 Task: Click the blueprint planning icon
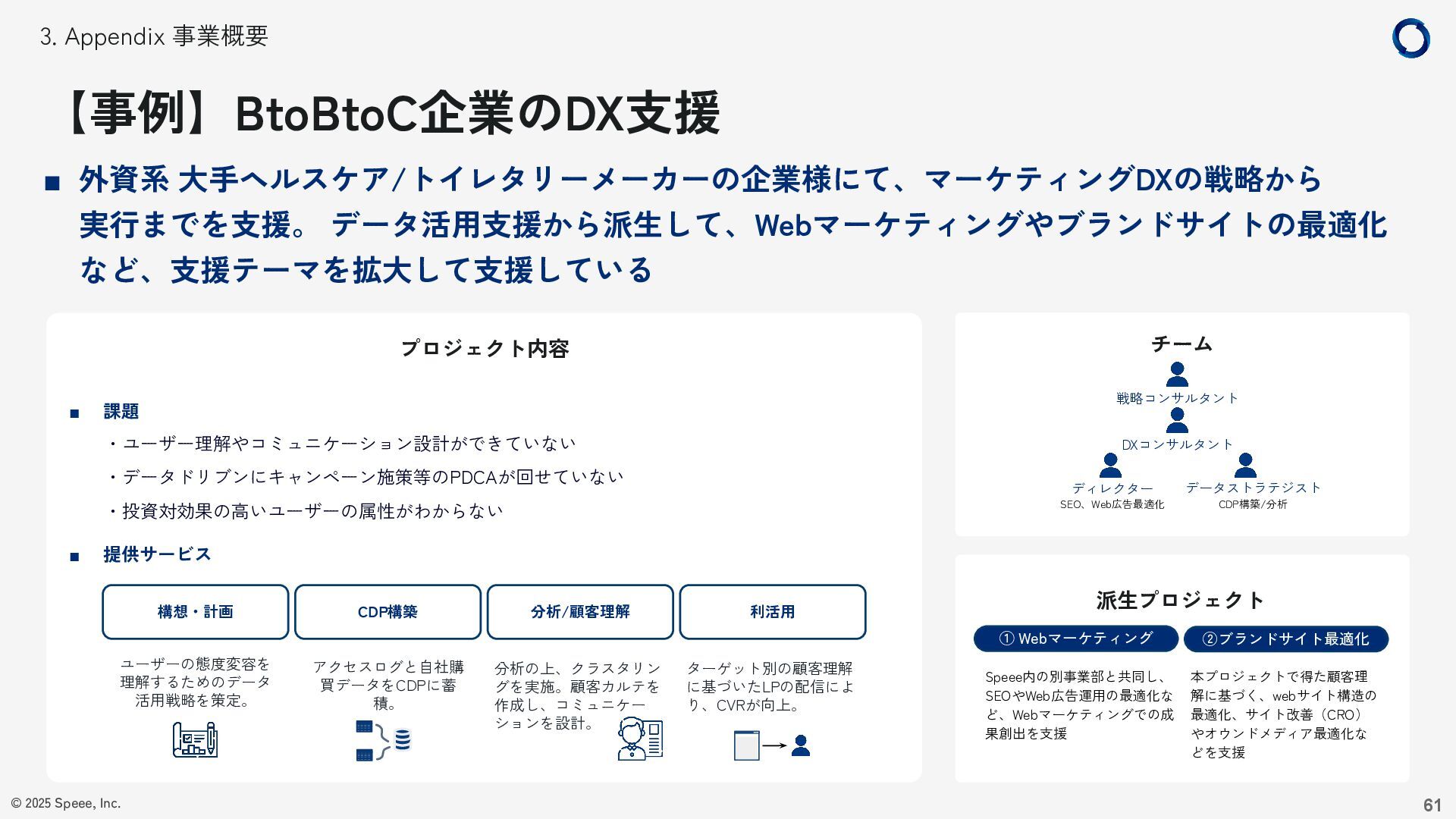pyautogui.click(x=195, y=739)
